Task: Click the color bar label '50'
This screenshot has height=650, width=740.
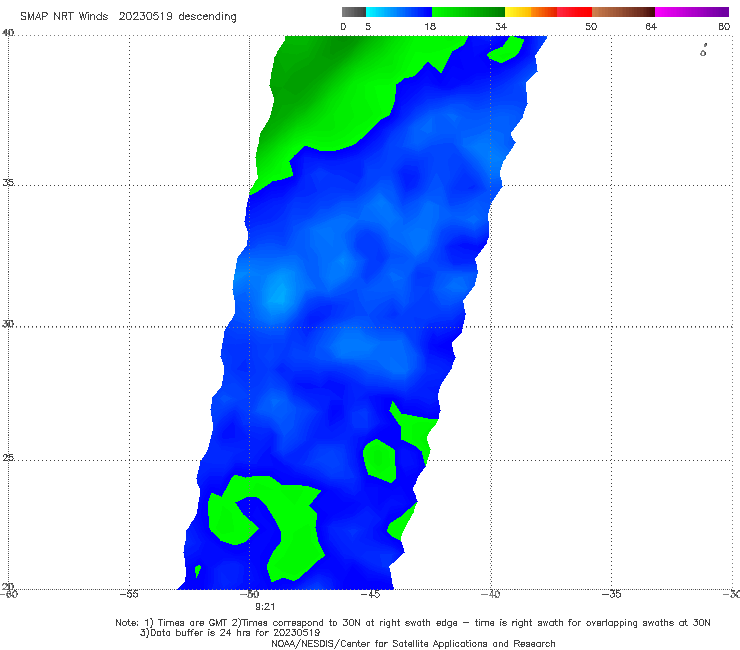Action: [591, 26]
